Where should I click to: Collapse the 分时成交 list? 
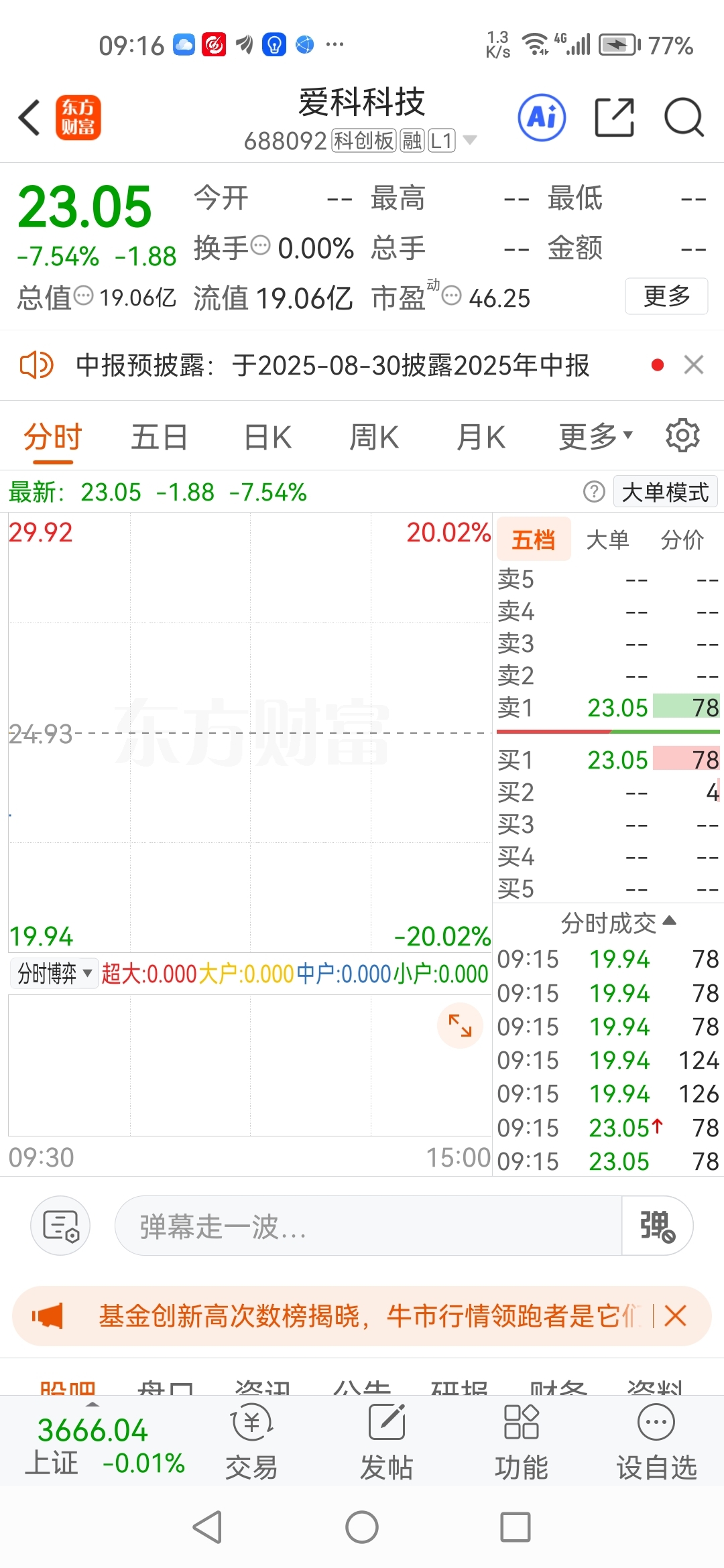click(617, 923)
